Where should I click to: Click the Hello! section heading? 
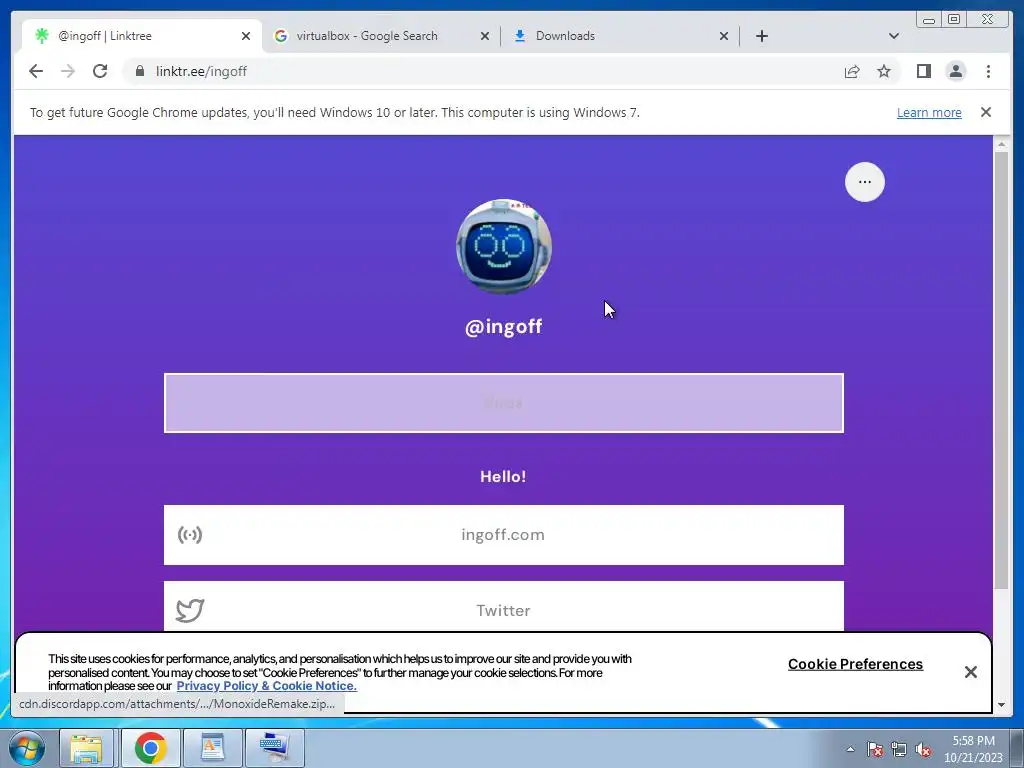pos(504,476)
